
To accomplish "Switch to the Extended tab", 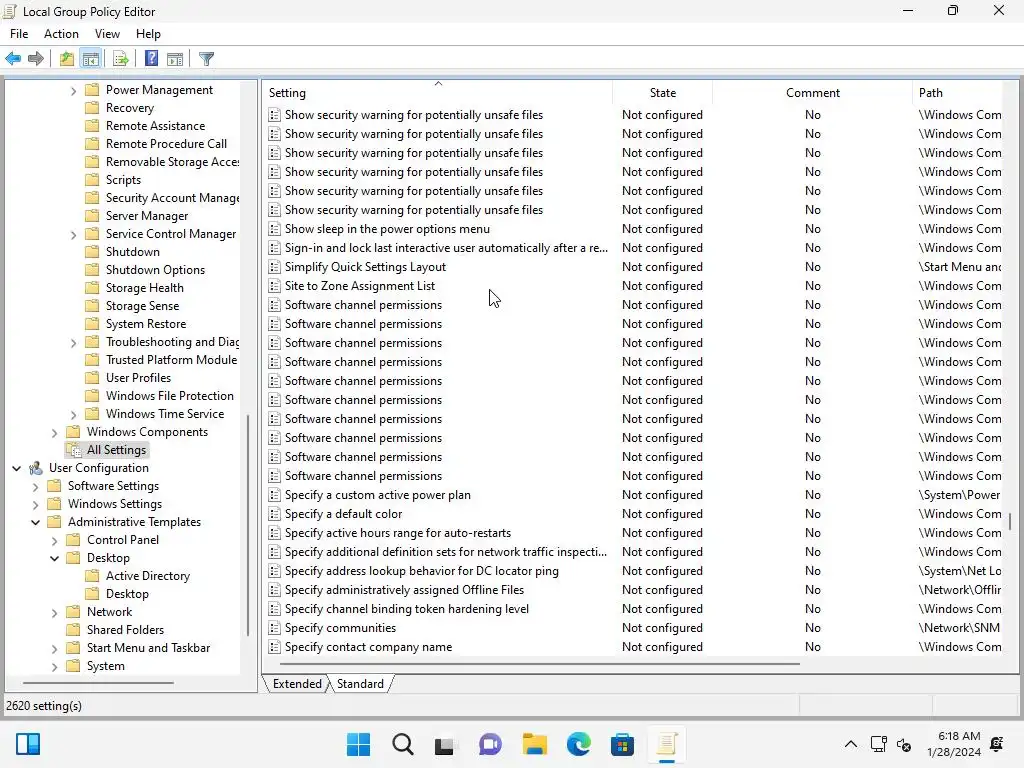I will click(297, 684).
